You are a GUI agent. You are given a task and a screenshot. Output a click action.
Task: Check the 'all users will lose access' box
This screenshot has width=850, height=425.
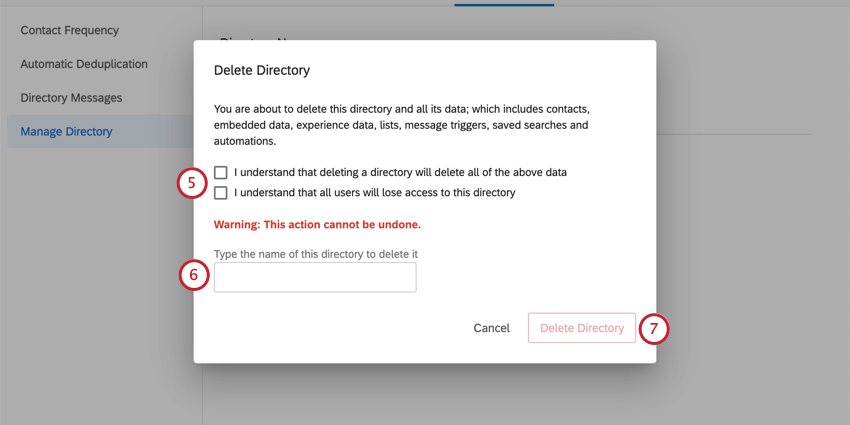[221, 192]
